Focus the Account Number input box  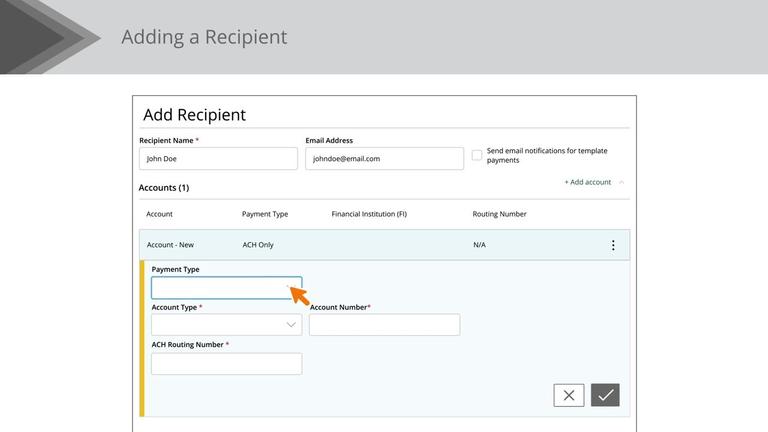tap(384, 325)
